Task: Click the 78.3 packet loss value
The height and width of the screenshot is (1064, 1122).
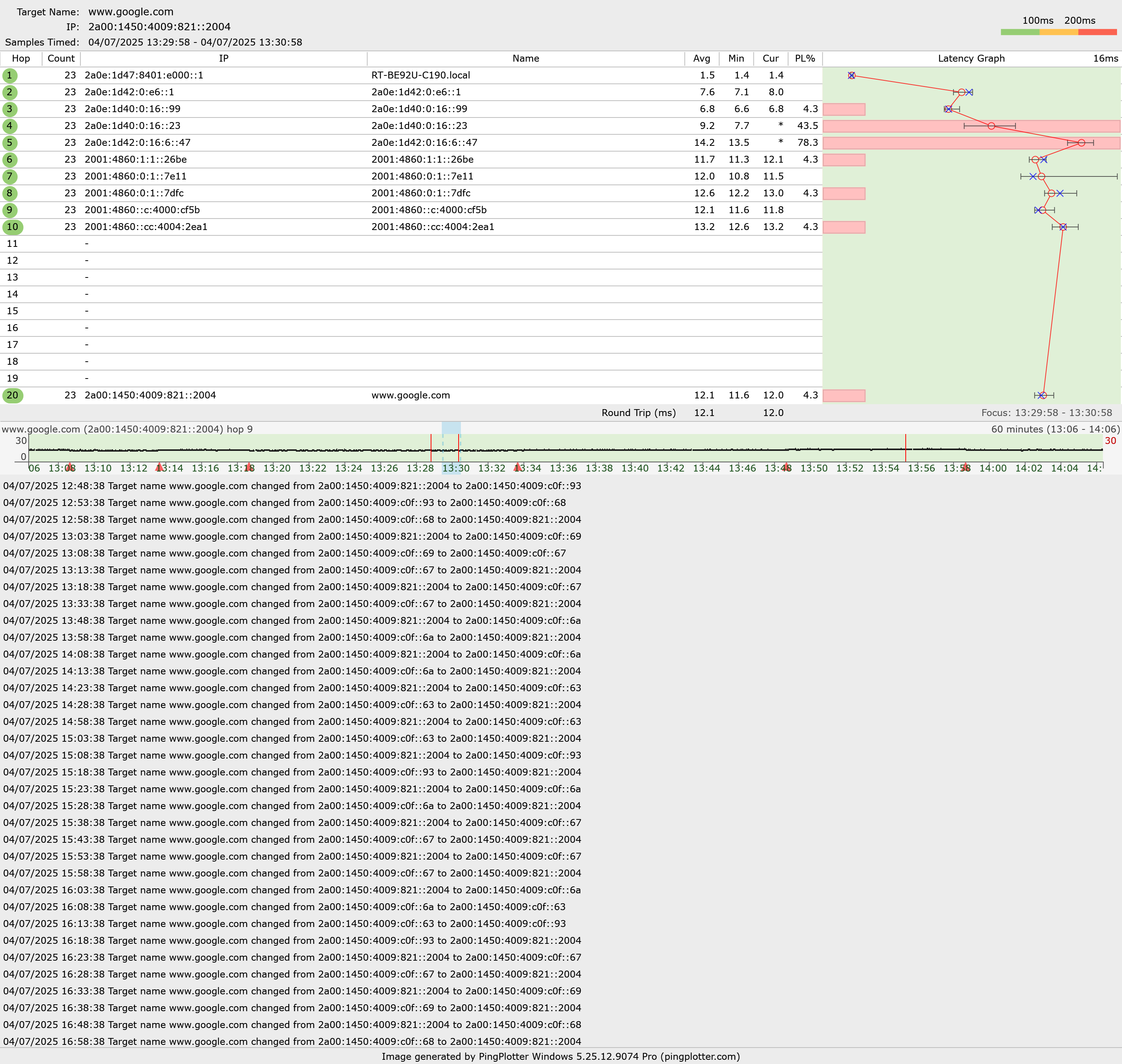Action: (807, 143)
